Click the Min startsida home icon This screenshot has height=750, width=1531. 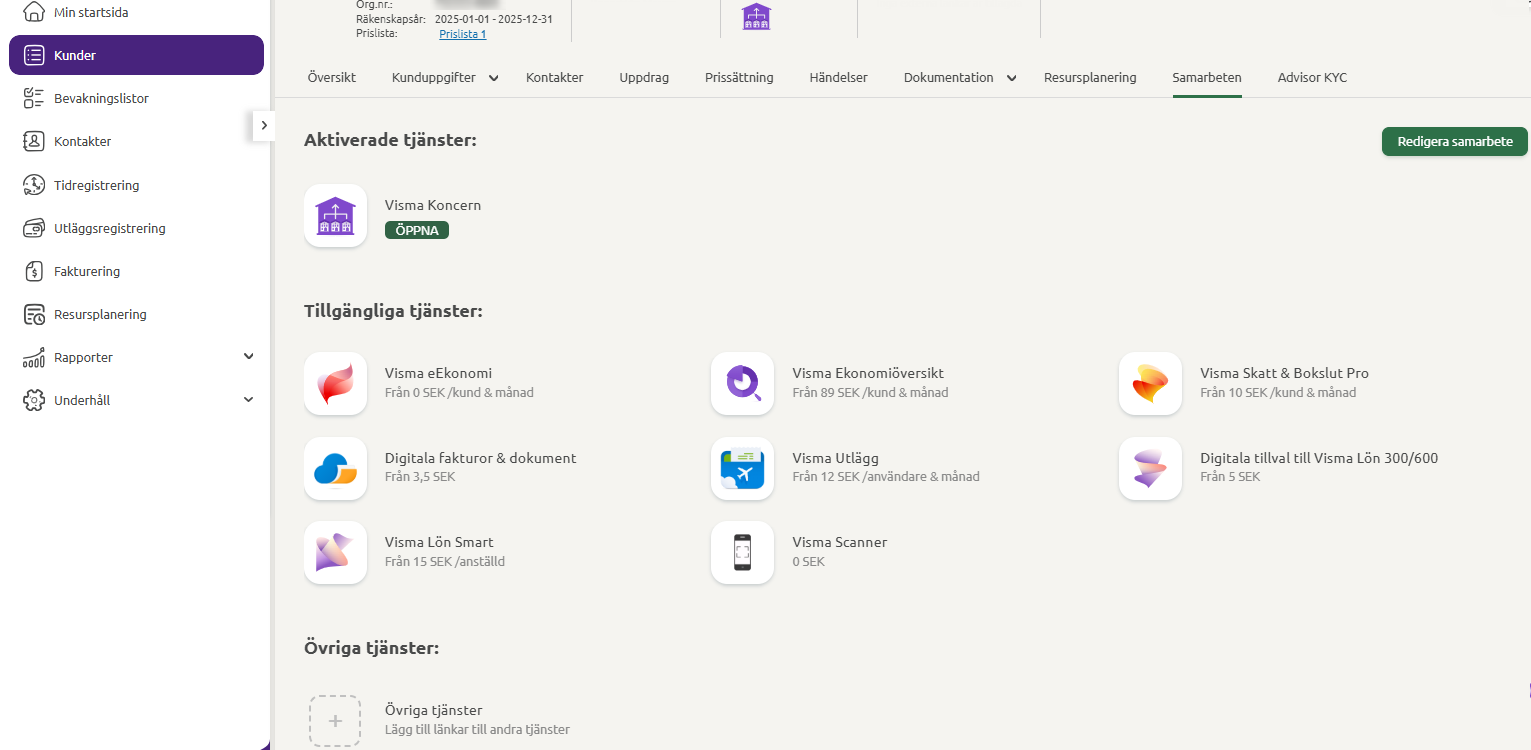pyautogui.click(x=34, y=12)
